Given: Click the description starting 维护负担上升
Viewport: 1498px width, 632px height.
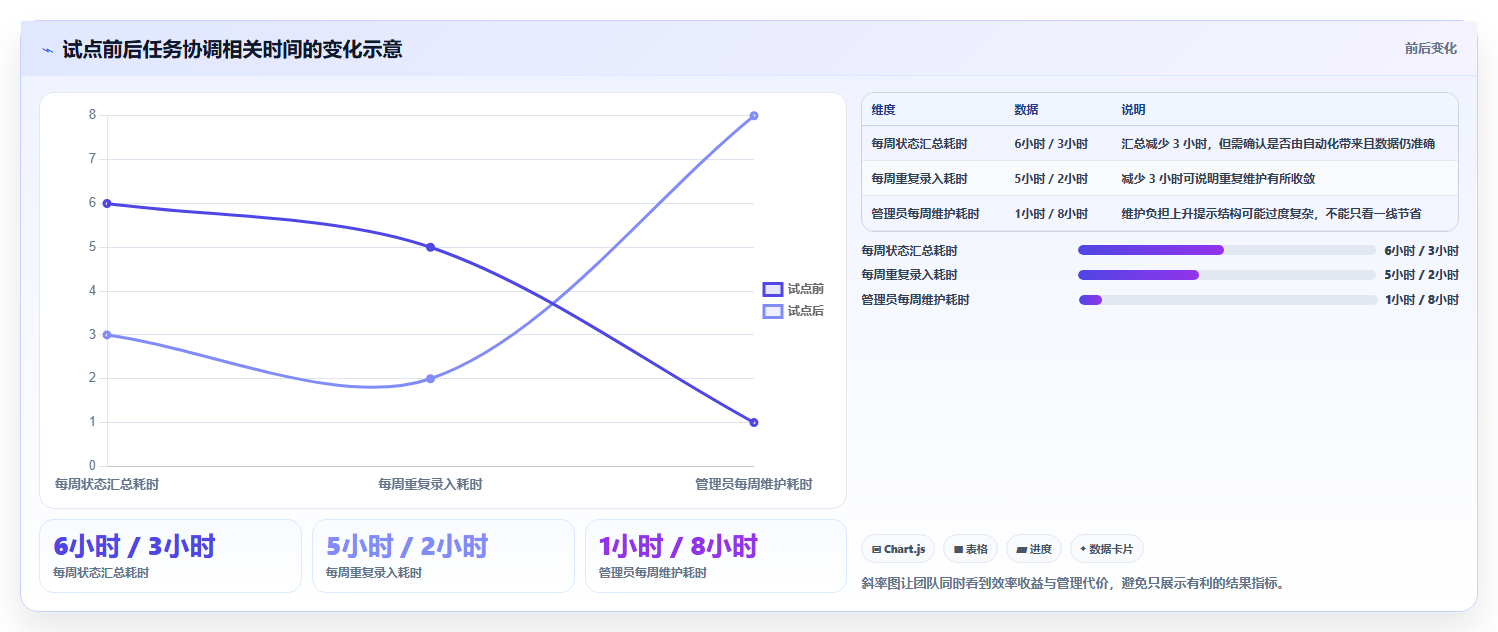Looking at the screenshot, I should [x=1272, y=214].
